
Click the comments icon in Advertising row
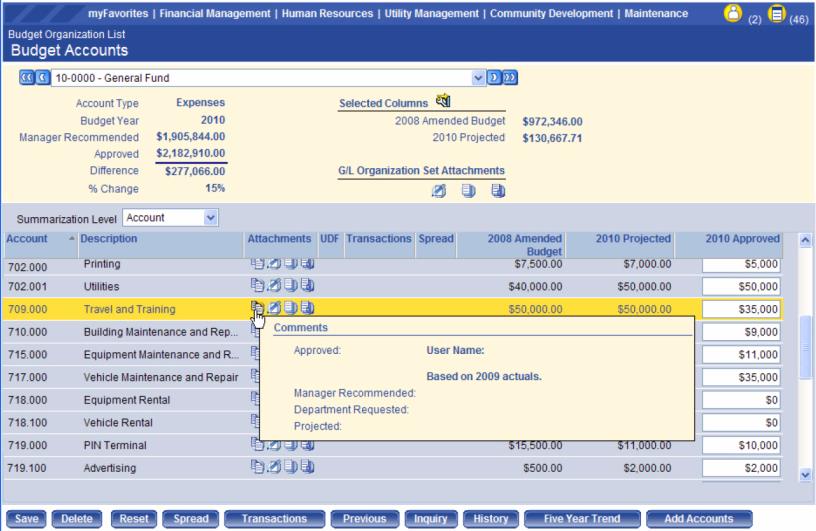(x=257, y=468)
